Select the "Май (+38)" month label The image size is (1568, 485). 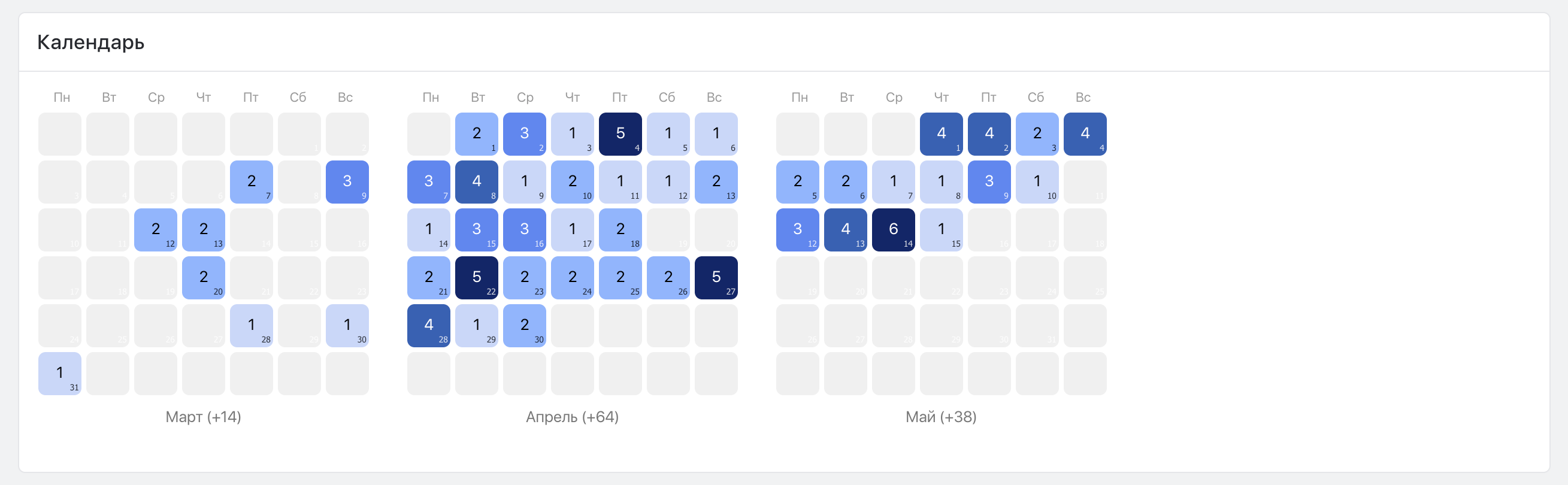click(941, 417)
